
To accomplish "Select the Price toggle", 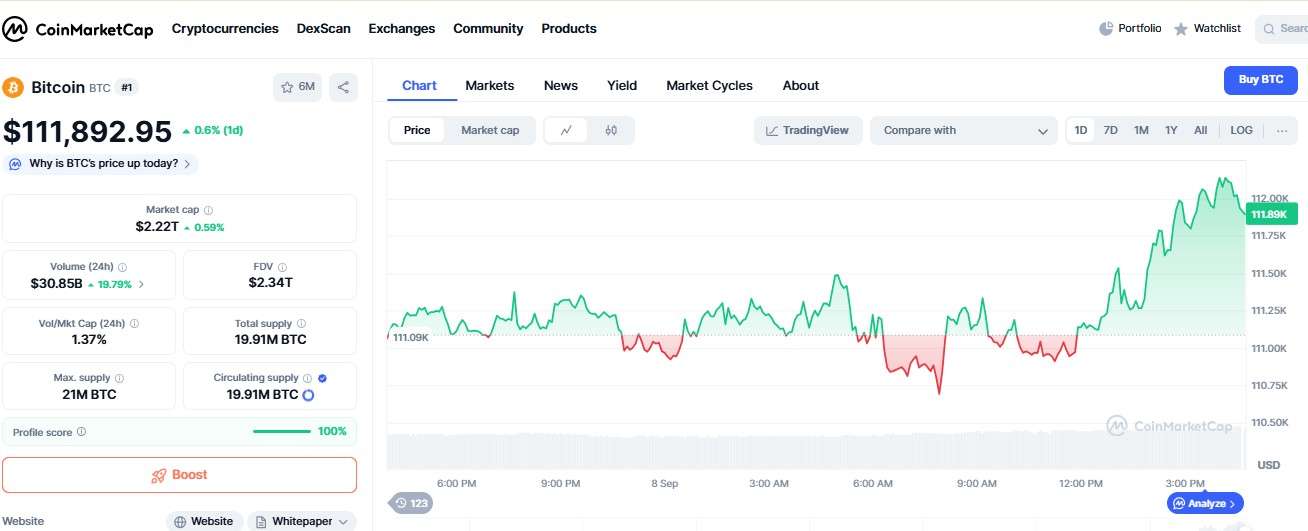I will (417, 130).
